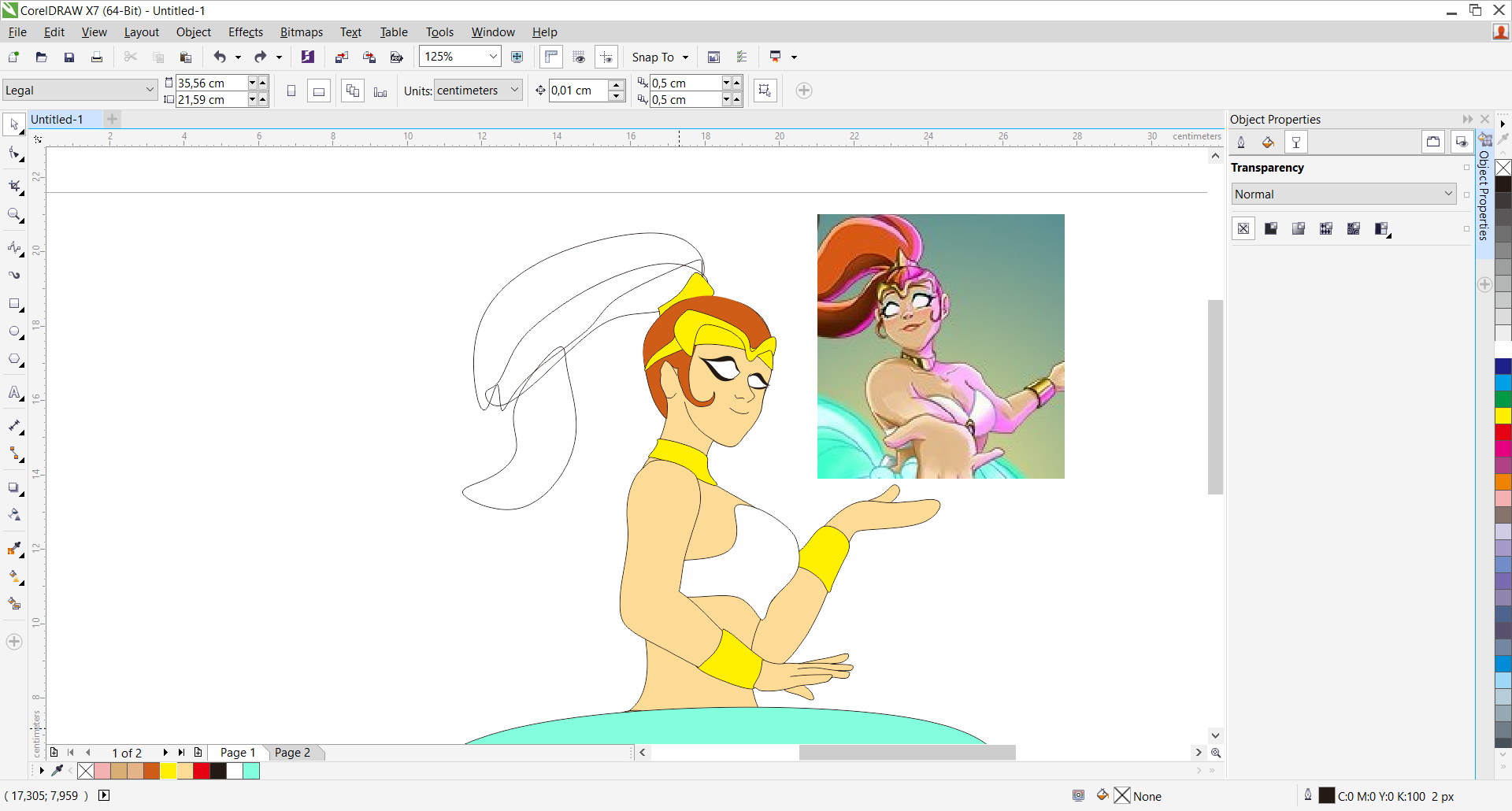The height and width of the screenshot is (811, 1512).
Task: Toggle All Pages layout button
Action: coord(353,91)
